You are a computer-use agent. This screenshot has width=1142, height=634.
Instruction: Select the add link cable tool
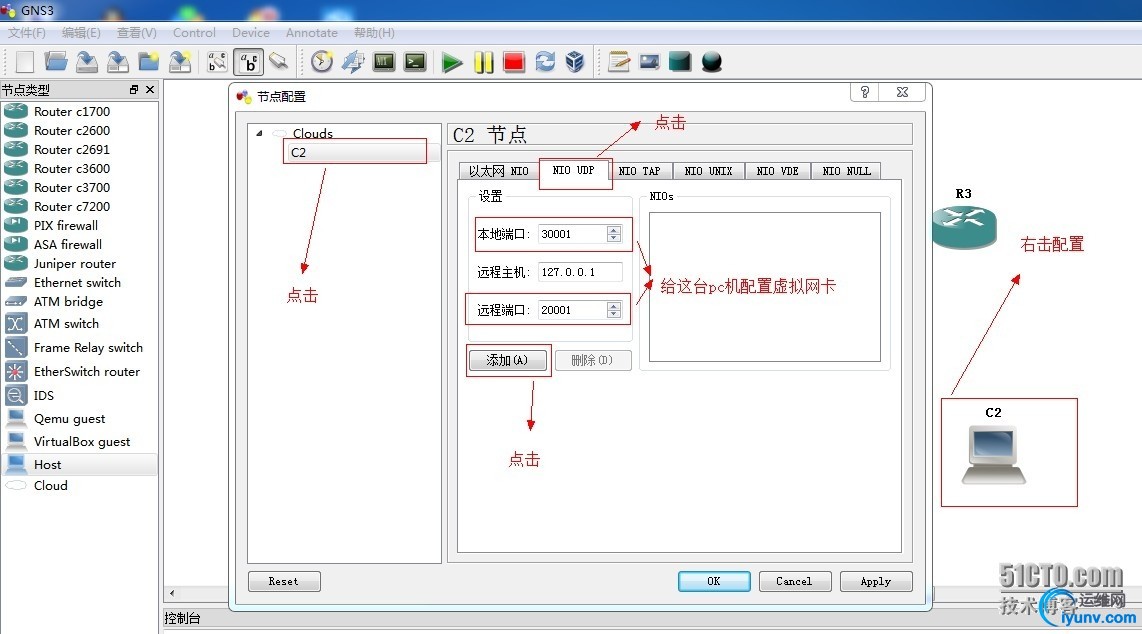point(278,62)
